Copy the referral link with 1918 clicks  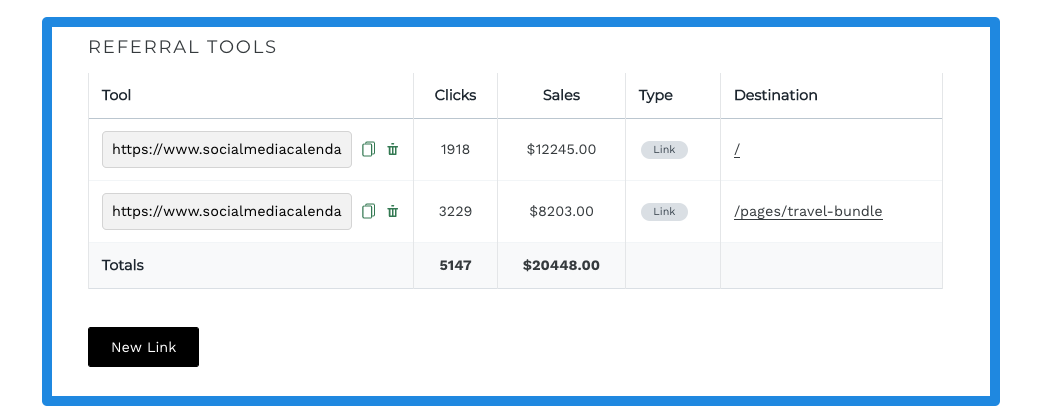pyautogui.click(x=369, y=149)
